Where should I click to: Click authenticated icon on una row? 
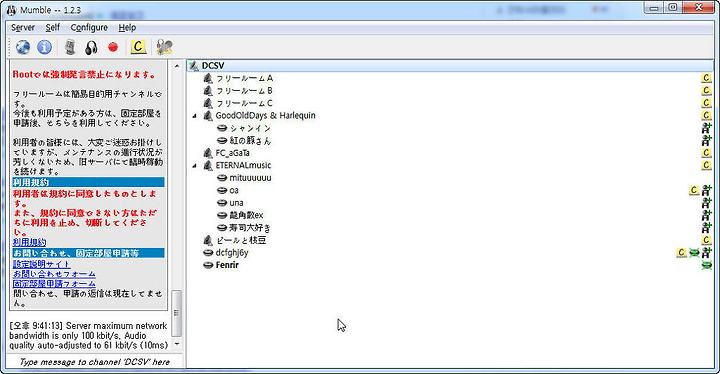706,203
